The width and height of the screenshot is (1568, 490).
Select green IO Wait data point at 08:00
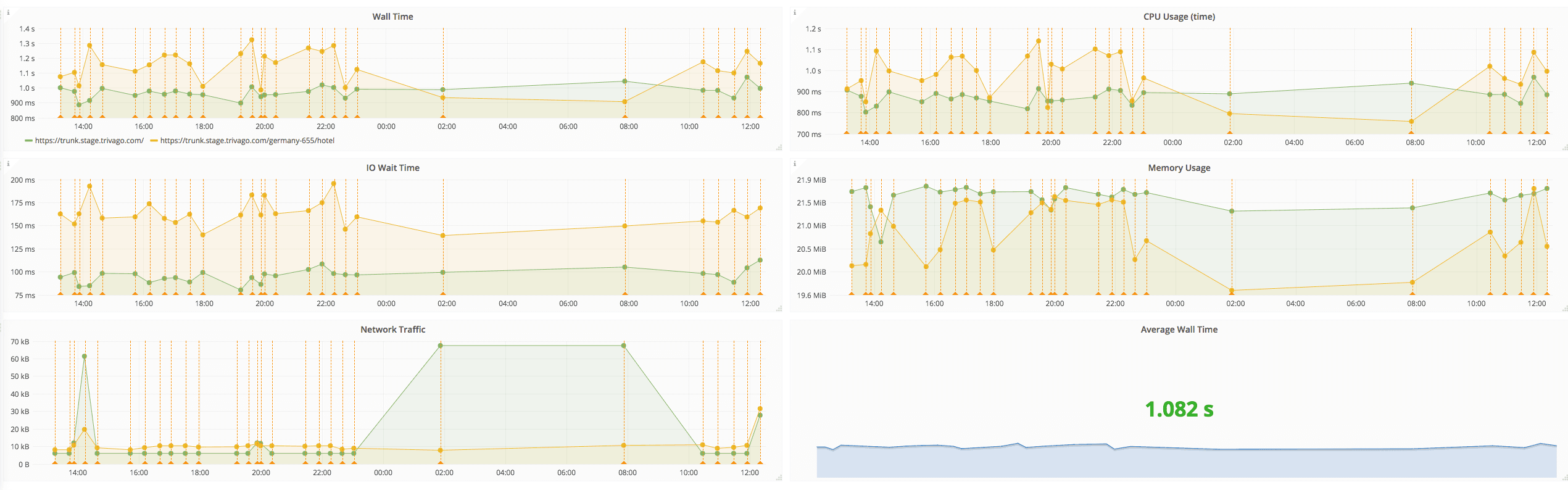[625, 267]
